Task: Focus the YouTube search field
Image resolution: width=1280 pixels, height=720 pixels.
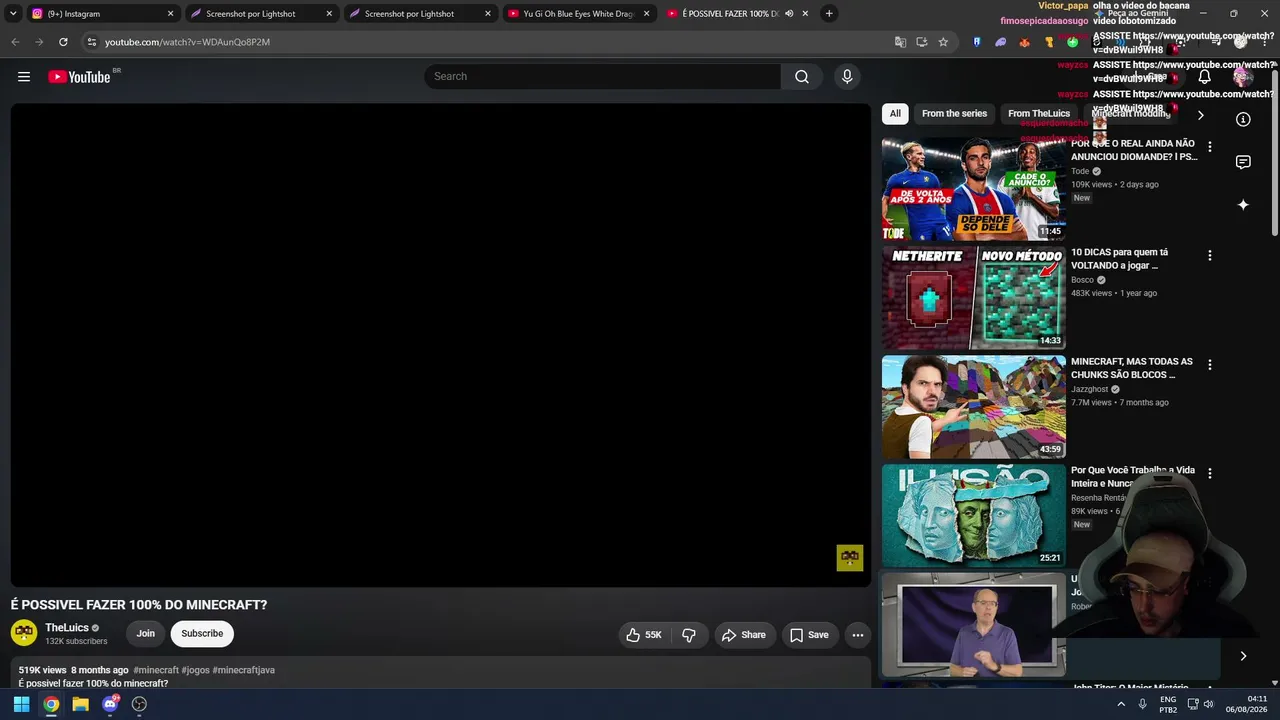Action: point(602,77)
